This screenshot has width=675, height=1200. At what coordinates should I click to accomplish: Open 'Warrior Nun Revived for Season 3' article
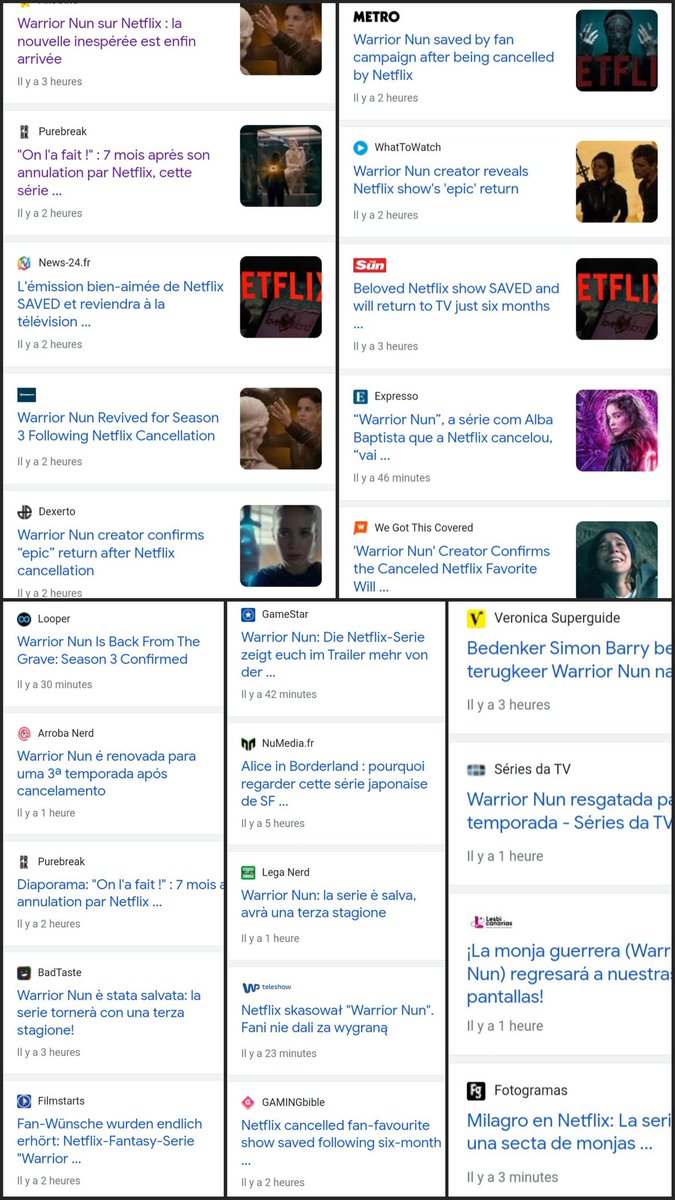coord(118,426)
